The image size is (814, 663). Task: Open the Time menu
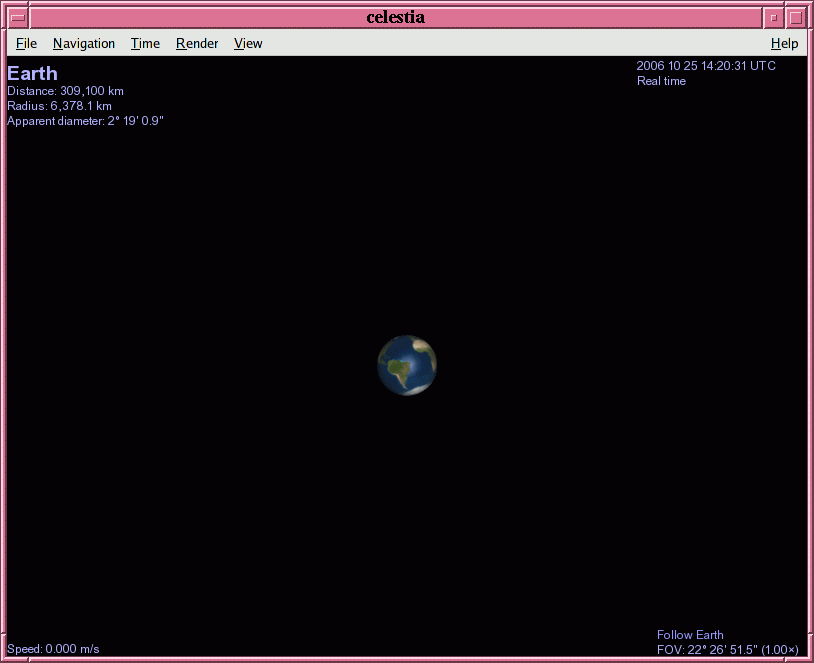coord(145,43)
